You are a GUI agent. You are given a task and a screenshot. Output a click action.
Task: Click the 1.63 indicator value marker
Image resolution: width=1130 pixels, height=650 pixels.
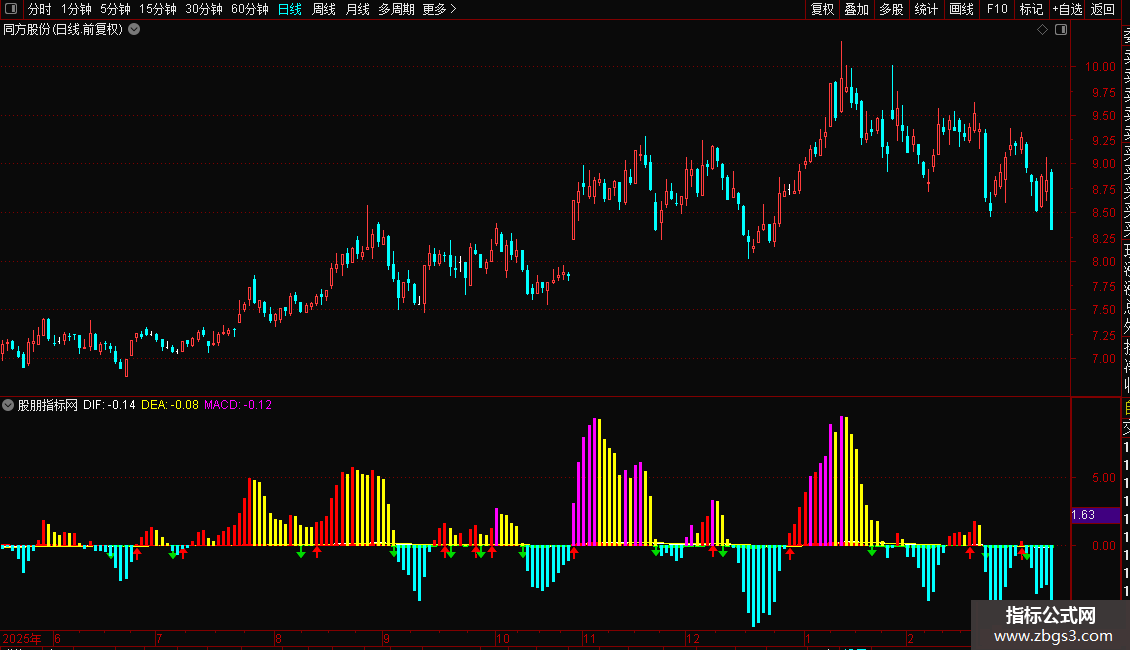(x=1096, y=515)
